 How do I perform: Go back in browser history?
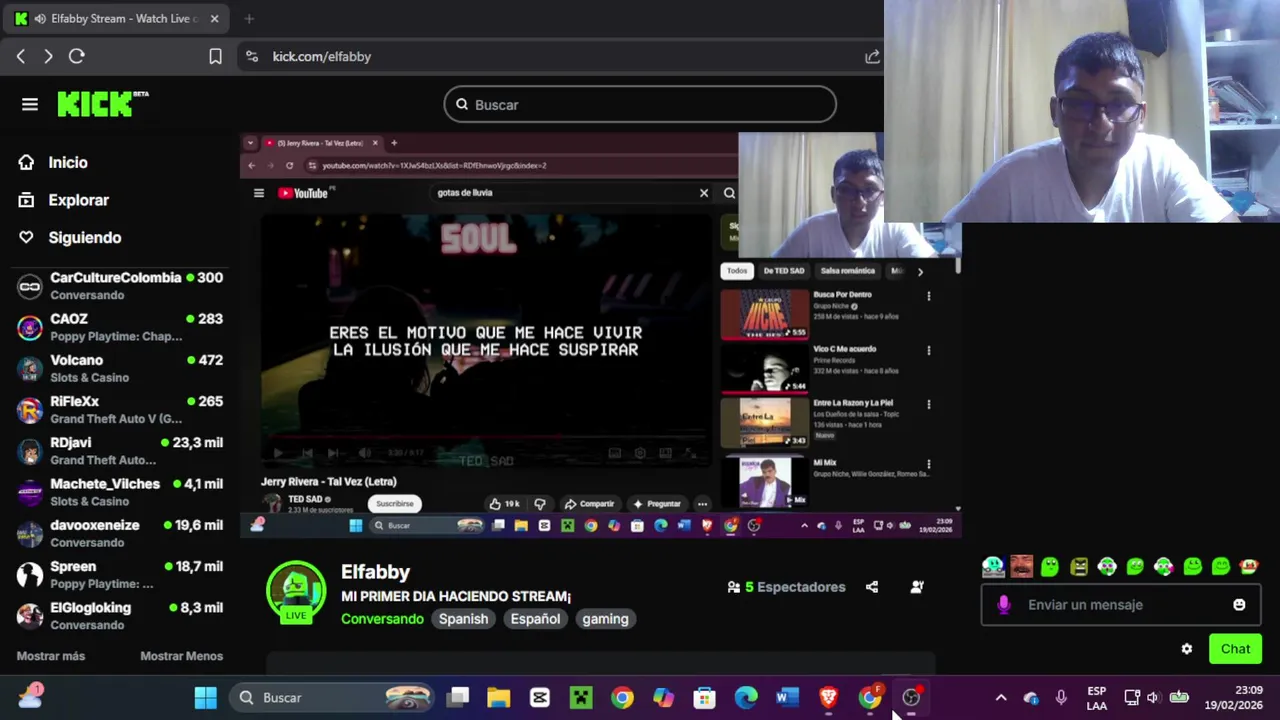pyautogui.click(x=21, y=57)
